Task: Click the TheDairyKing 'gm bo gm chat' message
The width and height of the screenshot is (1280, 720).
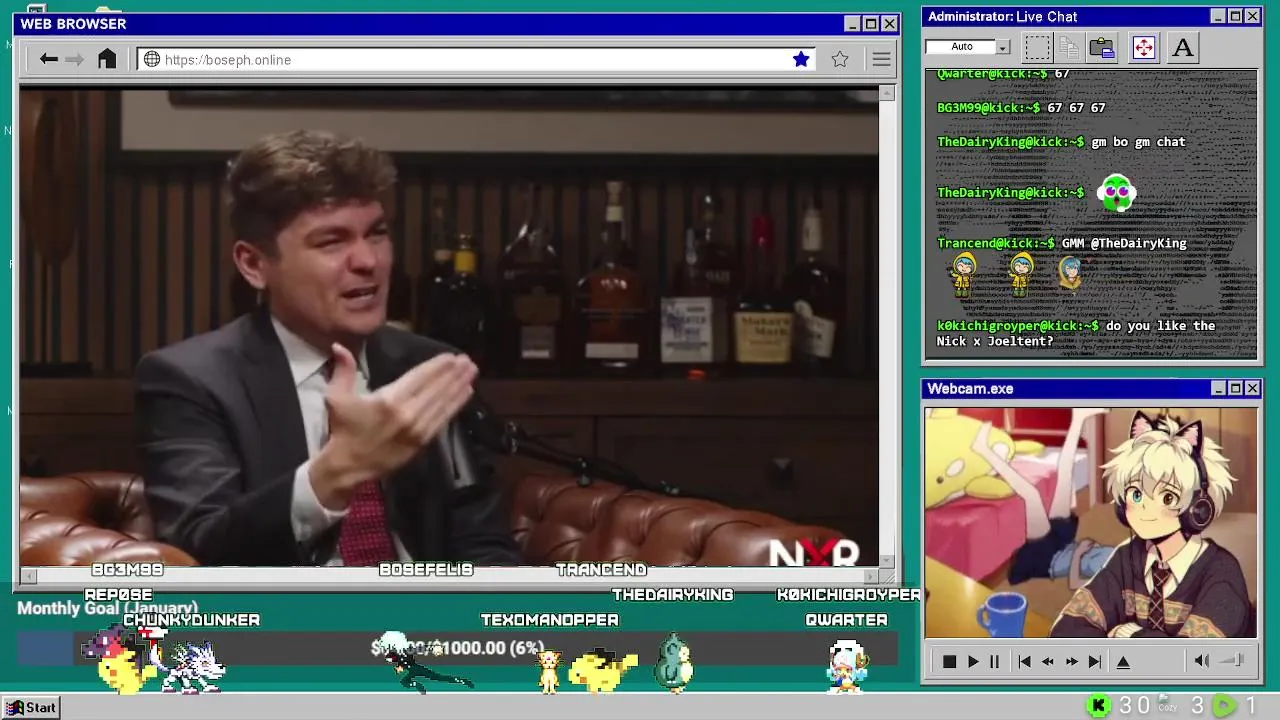Action: 1061,142
